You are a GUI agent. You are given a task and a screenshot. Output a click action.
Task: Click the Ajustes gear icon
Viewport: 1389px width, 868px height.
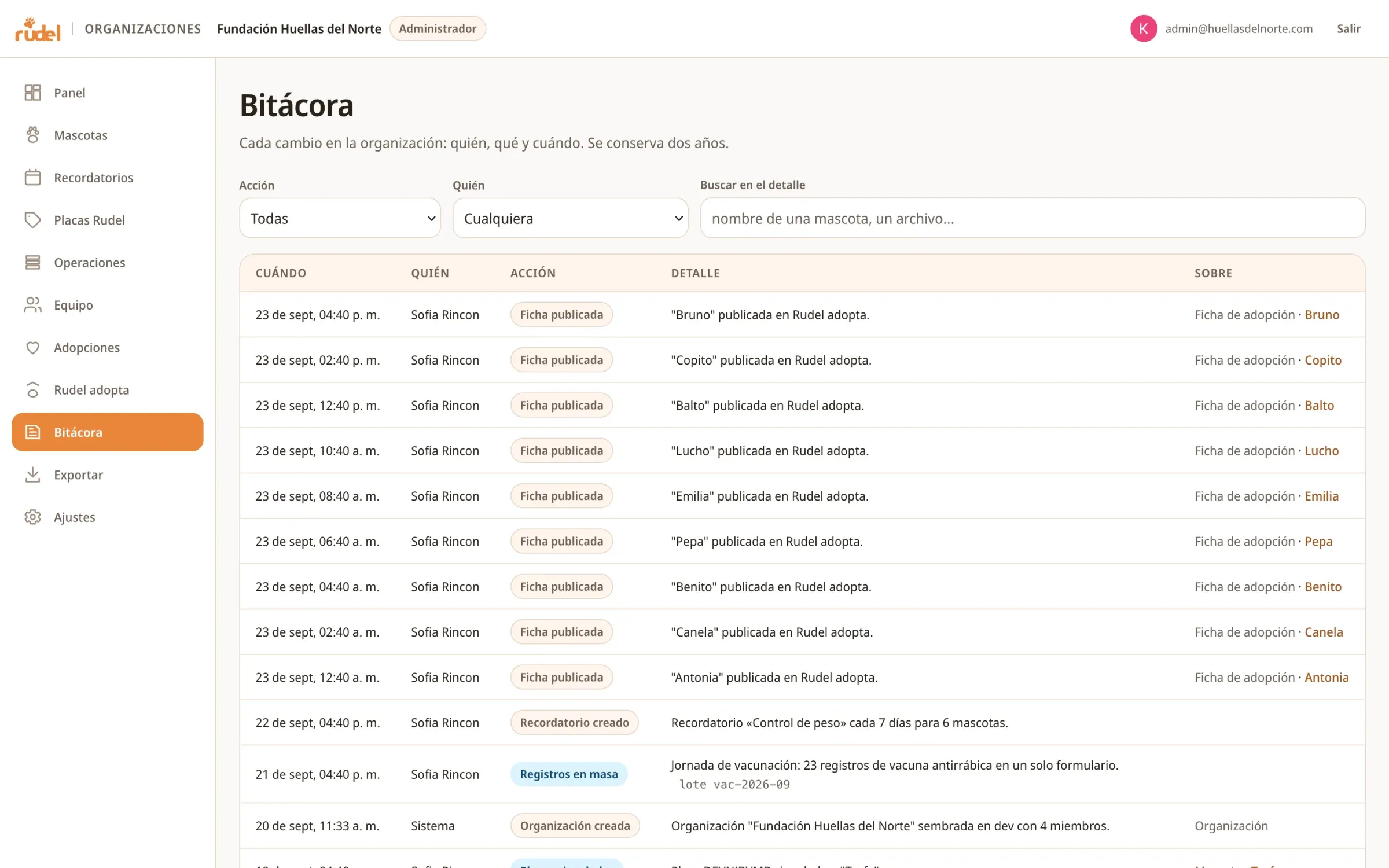[33, 517]
